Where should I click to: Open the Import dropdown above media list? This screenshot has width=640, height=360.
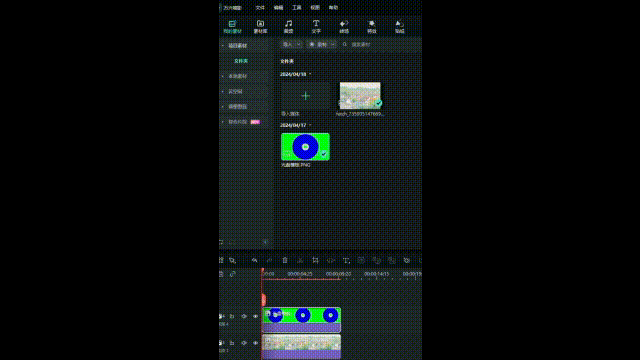pos(291,44)
